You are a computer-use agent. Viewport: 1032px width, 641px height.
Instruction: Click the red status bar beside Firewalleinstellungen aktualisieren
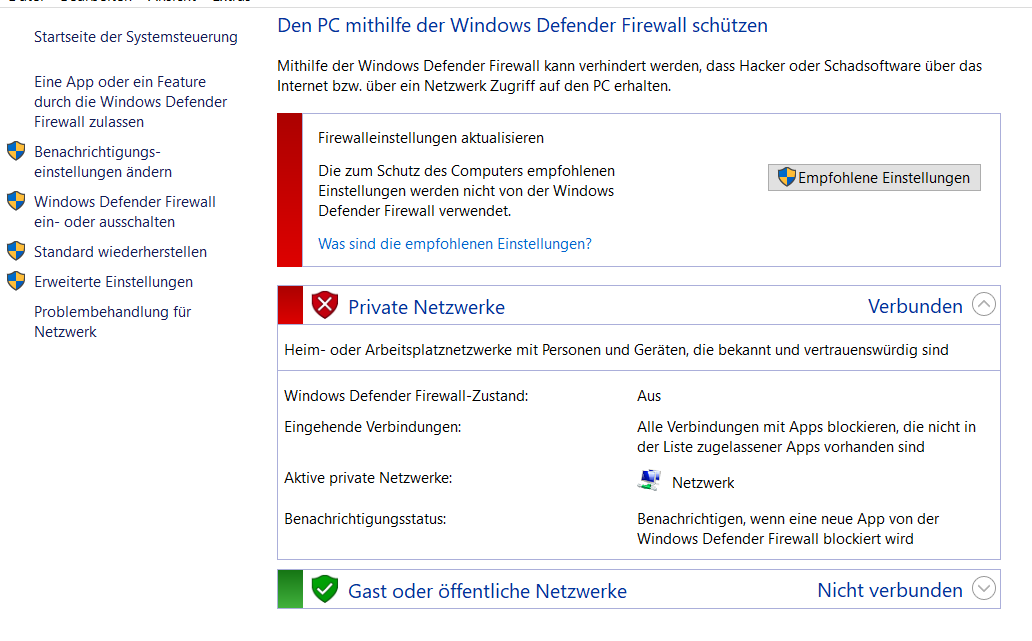point(289,190)
